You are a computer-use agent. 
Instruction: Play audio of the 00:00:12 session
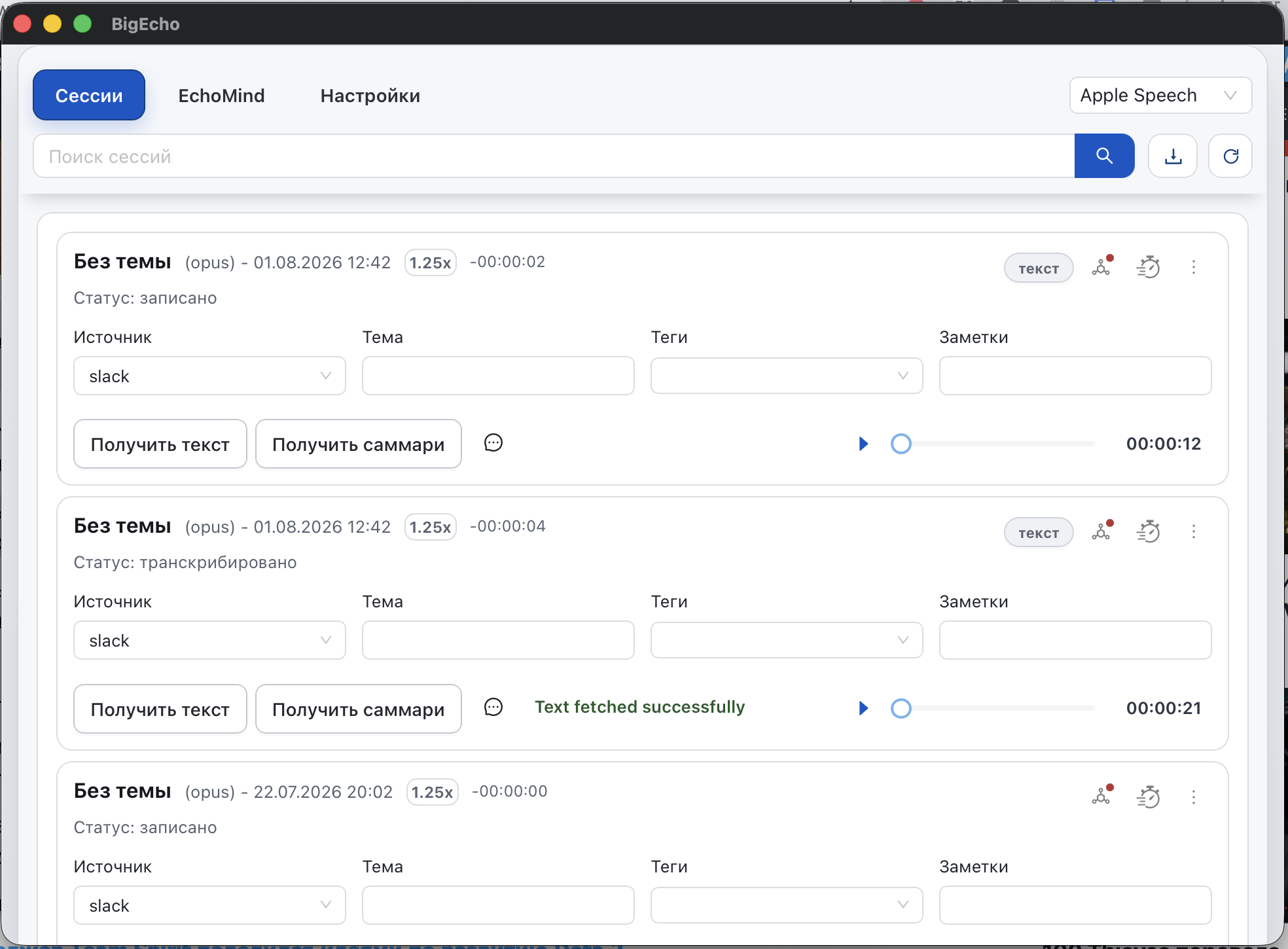click(x=863, y=444)
